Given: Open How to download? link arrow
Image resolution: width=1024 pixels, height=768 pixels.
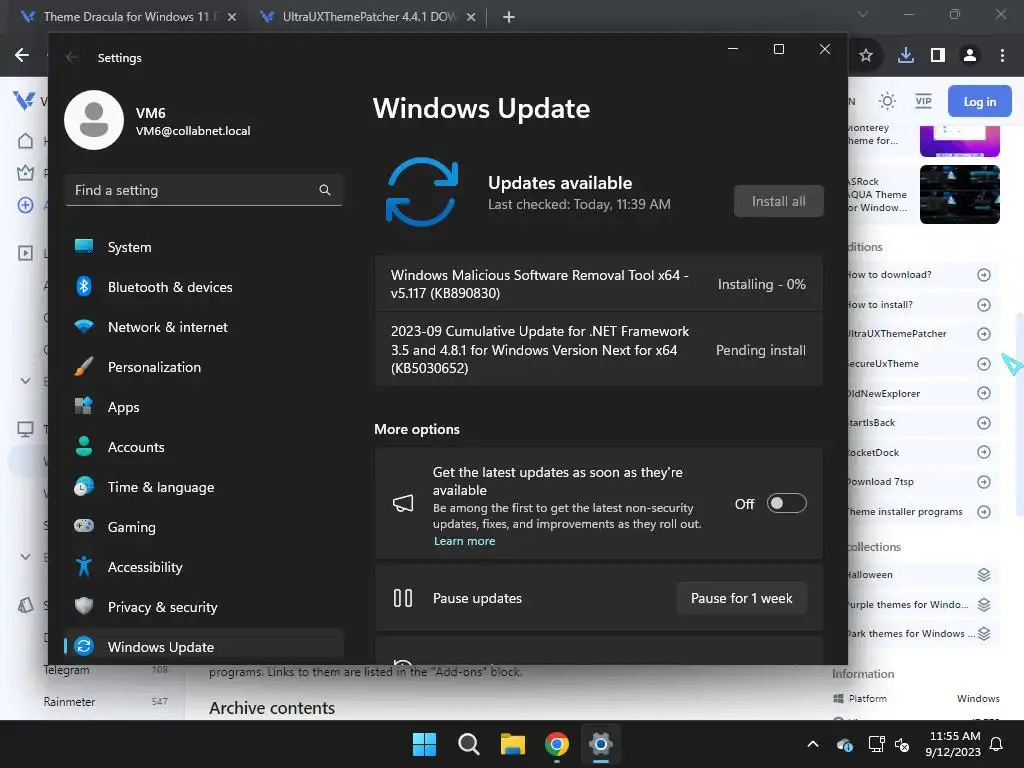Looking at the screenshot, I should point(984,275).
